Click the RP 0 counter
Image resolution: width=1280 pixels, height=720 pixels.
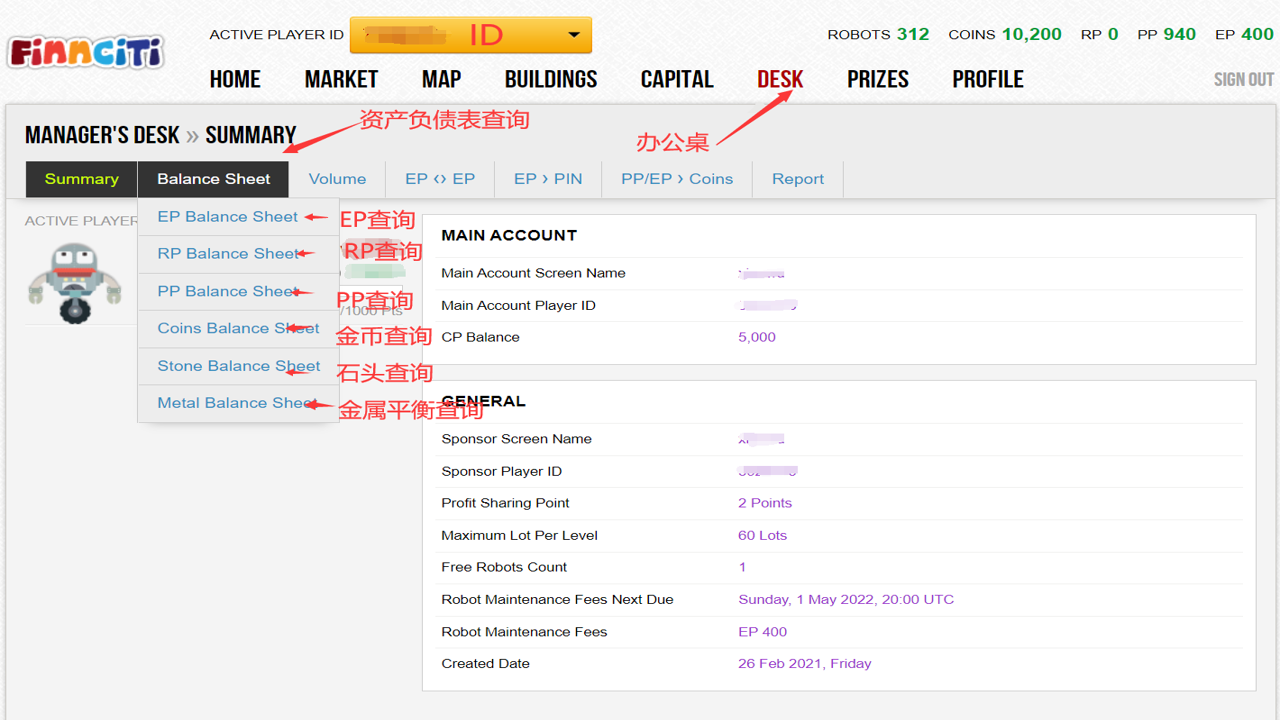[1099, 34]
